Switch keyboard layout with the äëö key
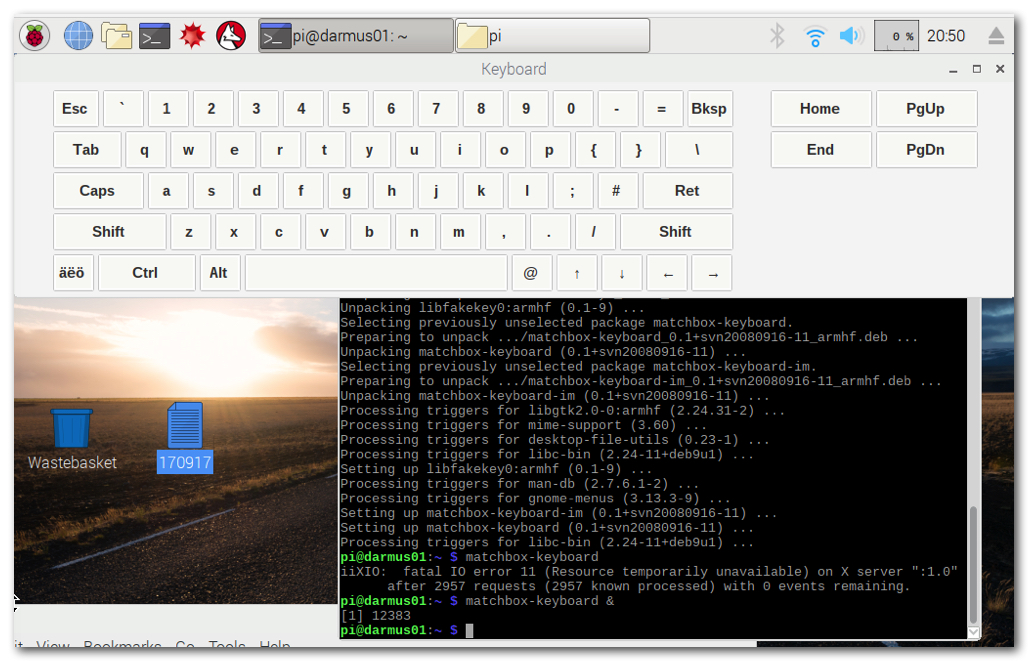This screenshot has width=1028, height=661. click(72, 272)
